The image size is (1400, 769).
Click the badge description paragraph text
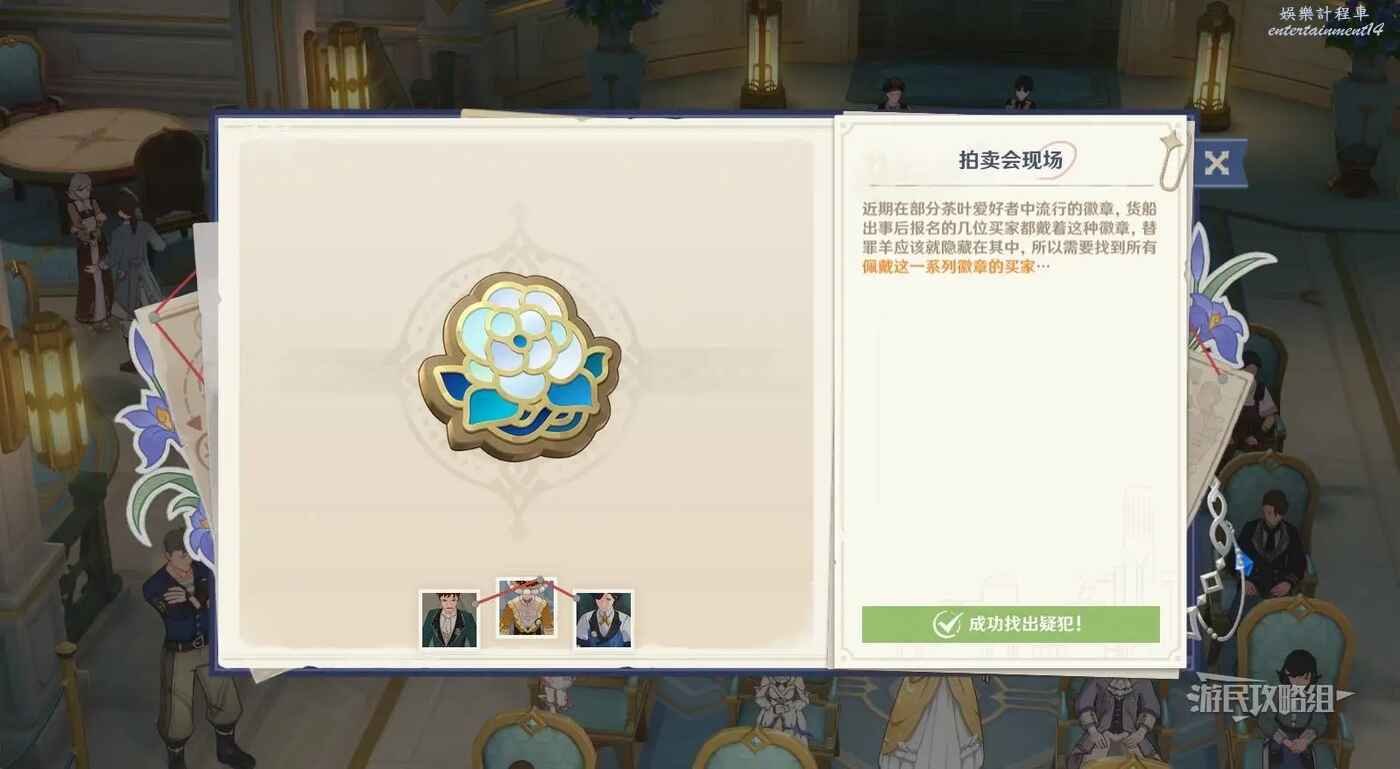[x=1009, y=238]
